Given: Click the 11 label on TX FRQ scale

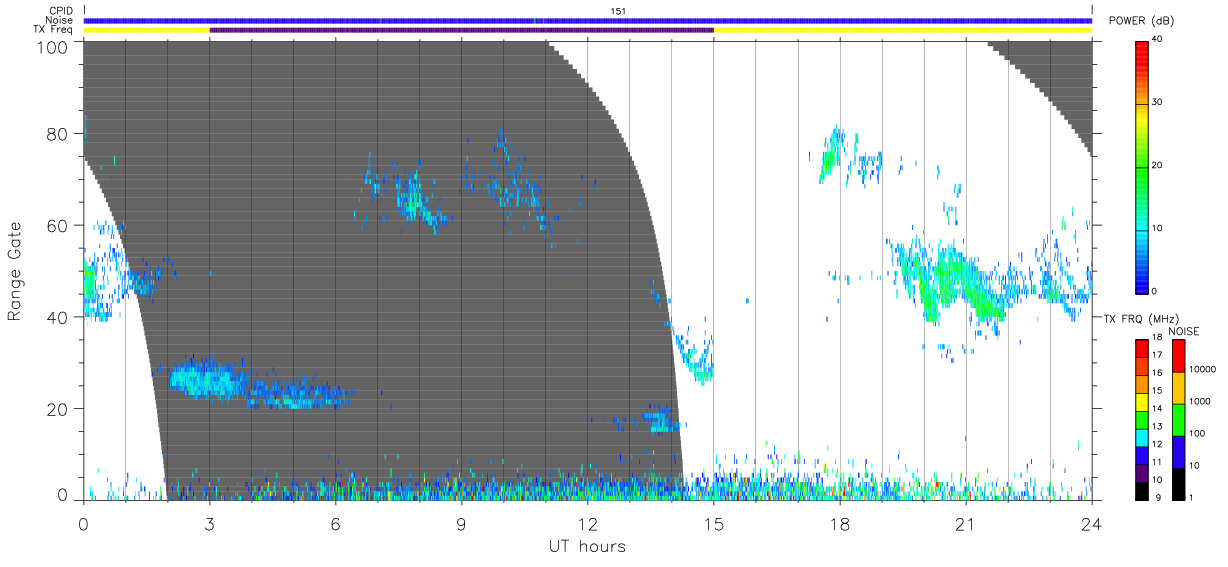Looking at the screenshot, I should tap(1159, 462).
